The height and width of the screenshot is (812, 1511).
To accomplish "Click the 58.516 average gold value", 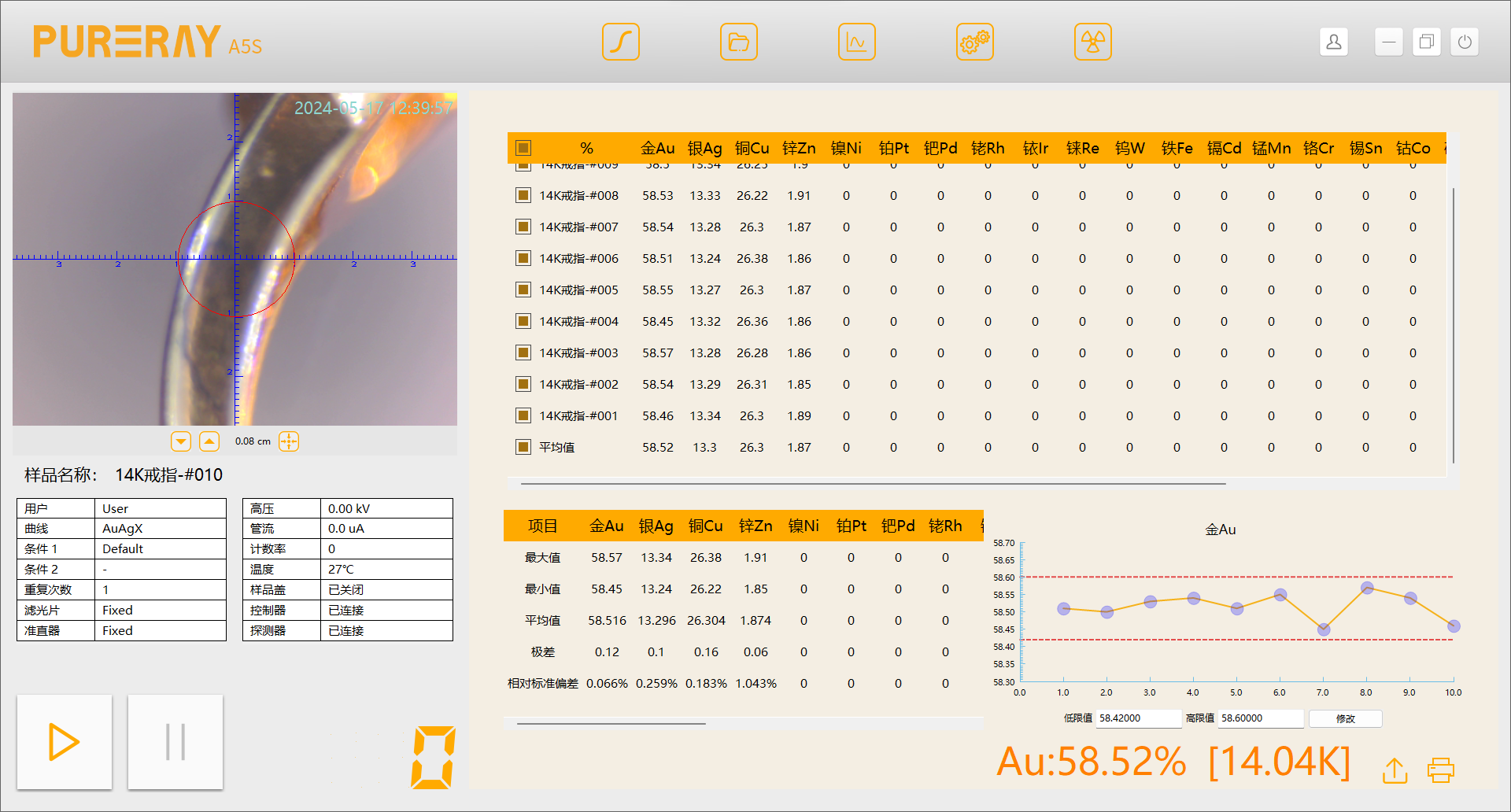I will [607, 620].
